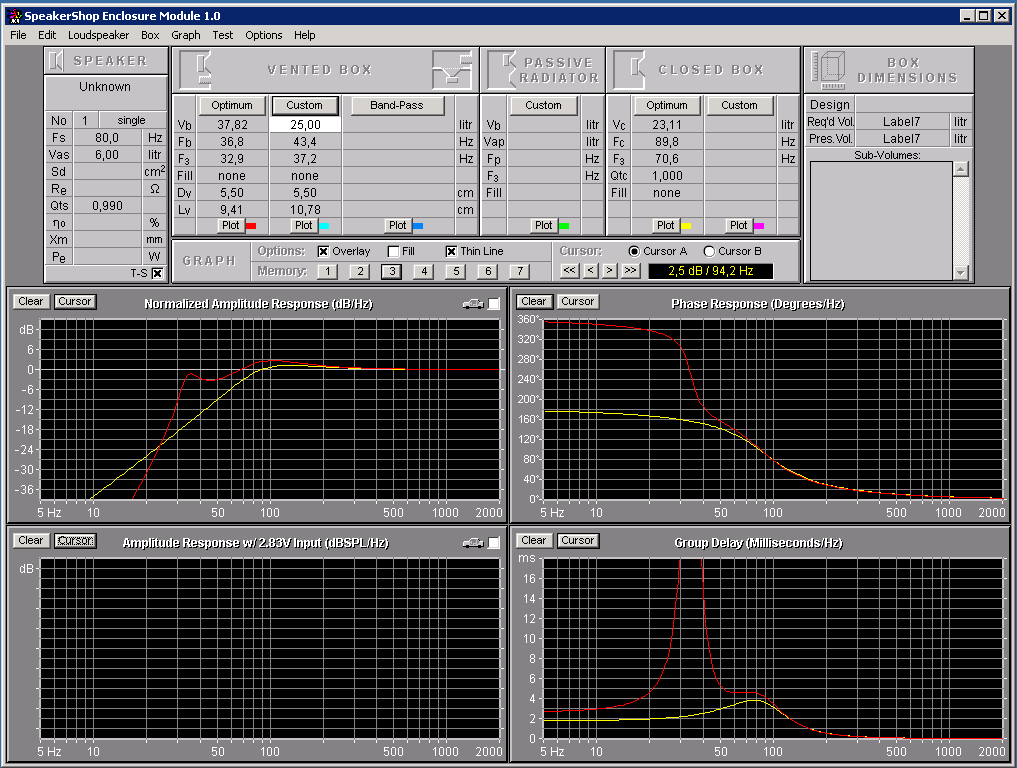This screenshot has width=1017, height=768.
Task: Click printer icon on 2.83V Amplitude graph
Action: (473, 542)
